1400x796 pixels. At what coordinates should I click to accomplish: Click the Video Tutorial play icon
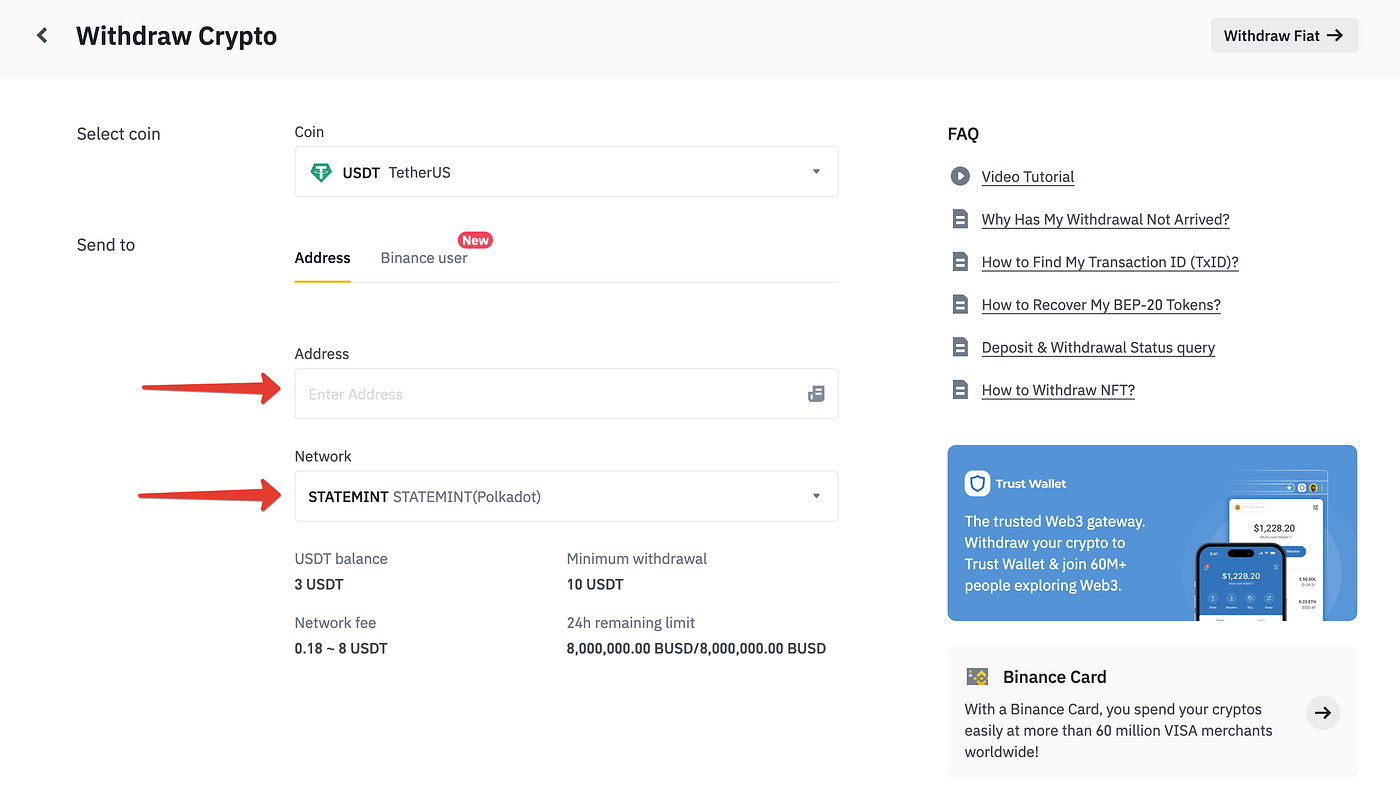(x=960, y=176)
